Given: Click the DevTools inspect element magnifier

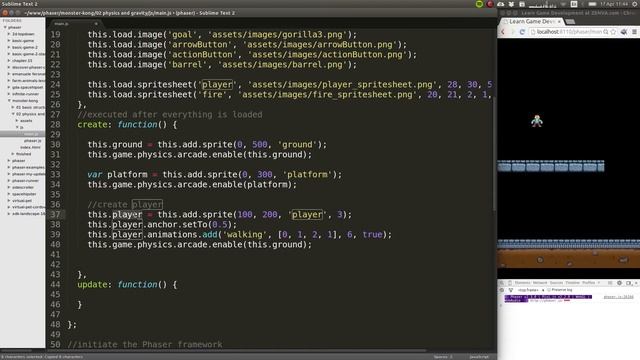Looking at the screenshot, I should pyautogui.click(x=502, y=283).
